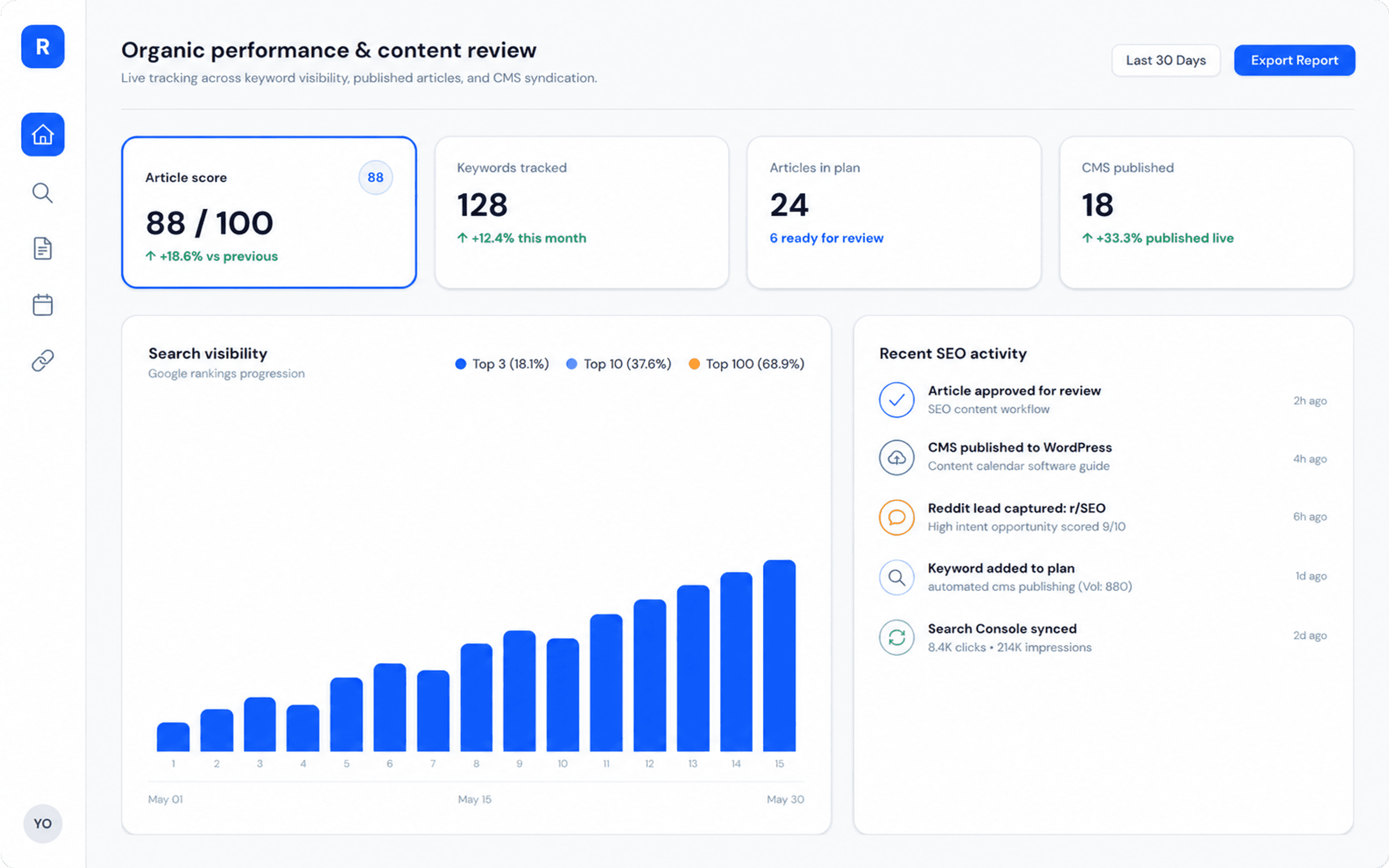Select the Article score card
The image size is (1389, 868).
point(269,213)
